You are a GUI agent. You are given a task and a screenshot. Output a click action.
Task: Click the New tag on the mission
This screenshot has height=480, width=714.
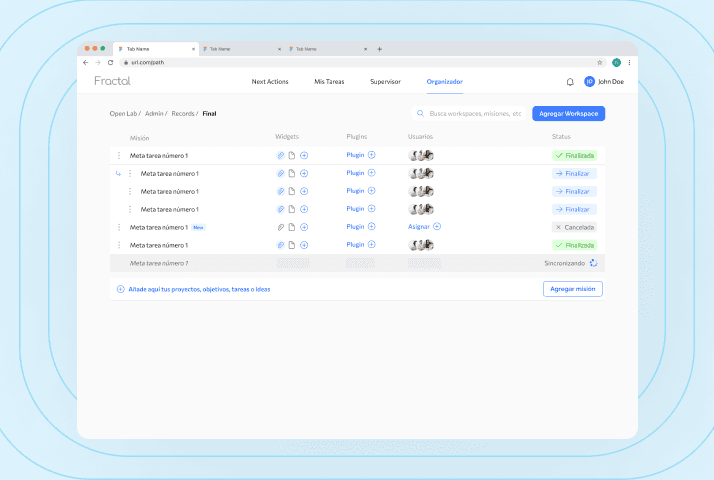[x=198, y=227]
